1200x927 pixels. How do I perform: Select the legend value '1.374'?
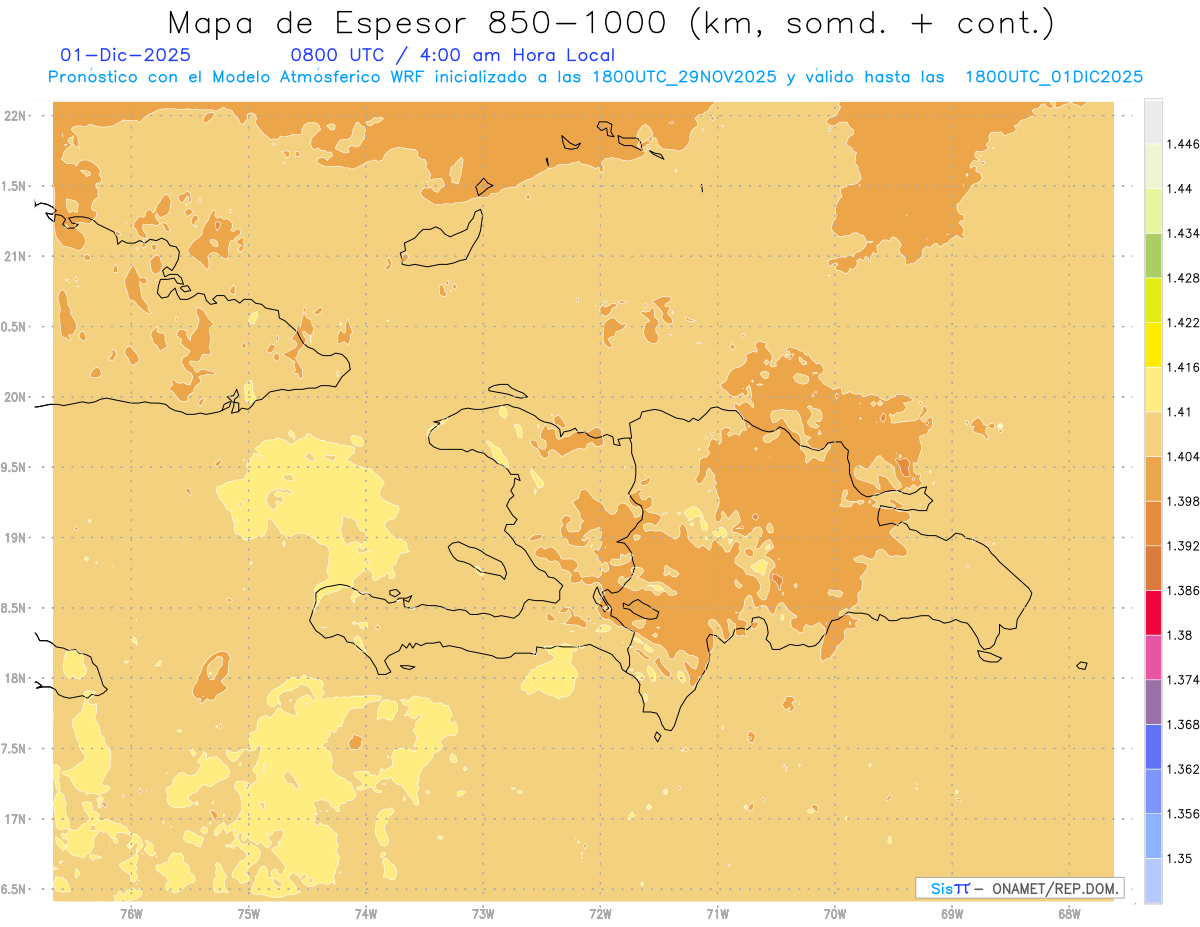coord(1183,680)
